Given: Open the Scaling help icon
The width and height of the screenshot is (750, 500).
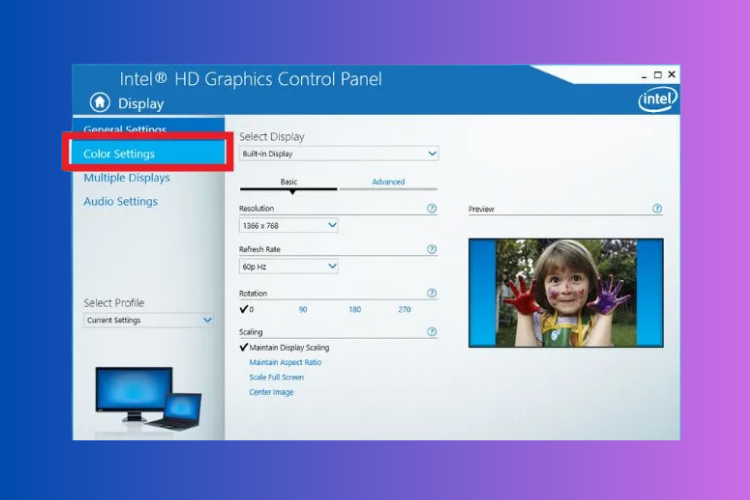Looking at the screenshot, I should (x=431, y=332).
